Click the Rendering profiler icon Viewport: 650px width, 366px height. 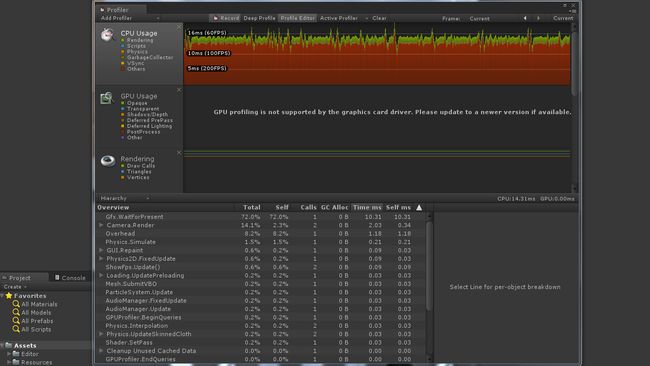pos(108,161)
